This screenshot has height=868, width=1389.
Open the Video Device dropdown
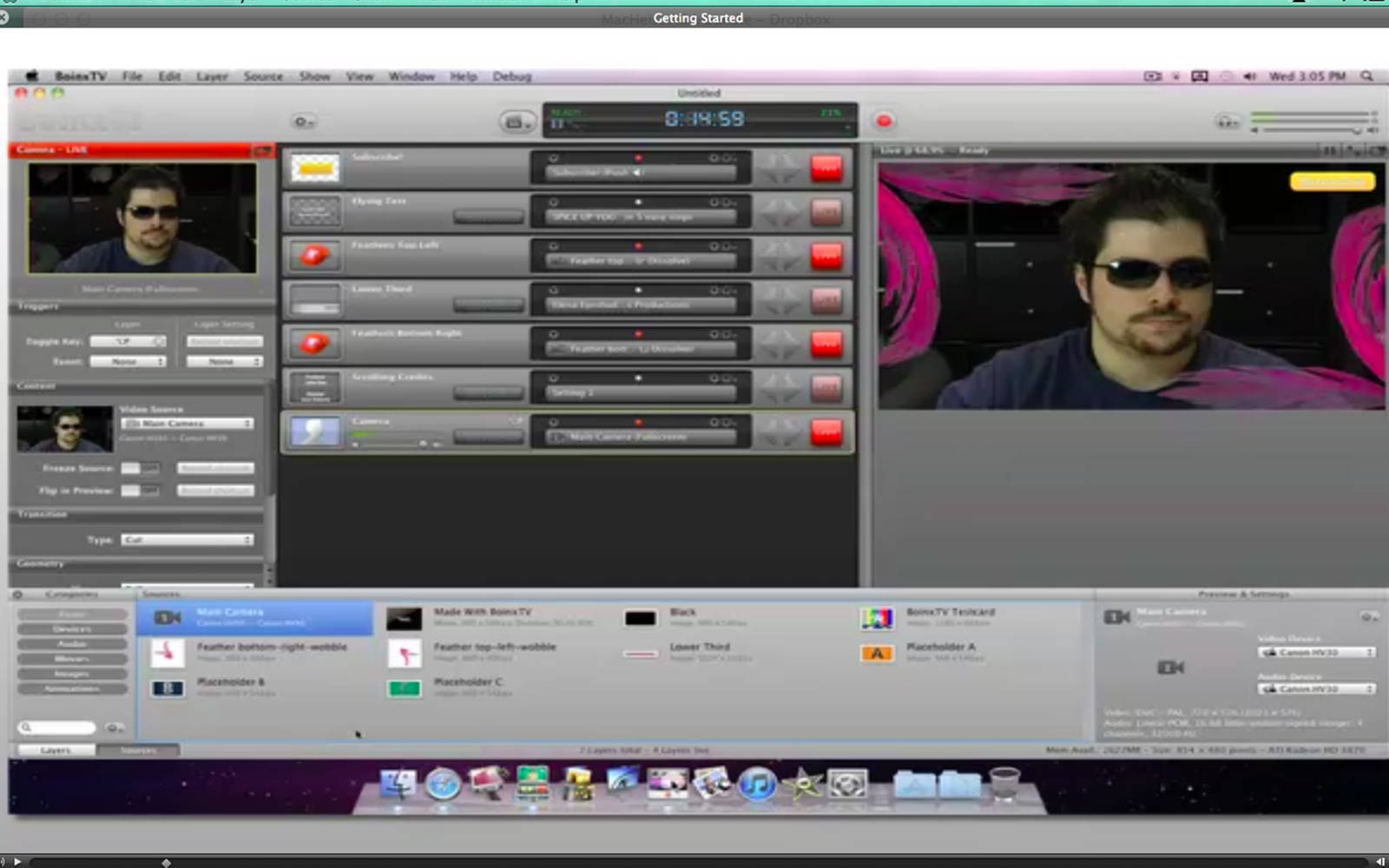pos(1317,652)
